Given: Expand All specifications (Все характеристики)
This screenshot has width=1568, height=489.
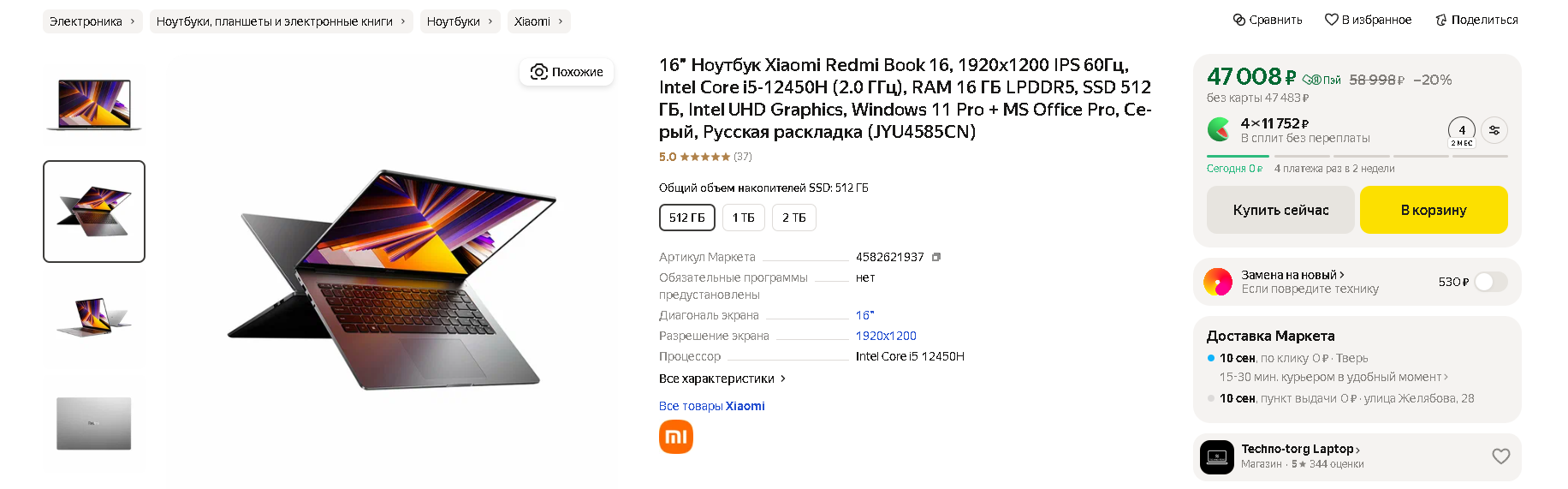Looking at the screenshot, I should pos(722,379).
